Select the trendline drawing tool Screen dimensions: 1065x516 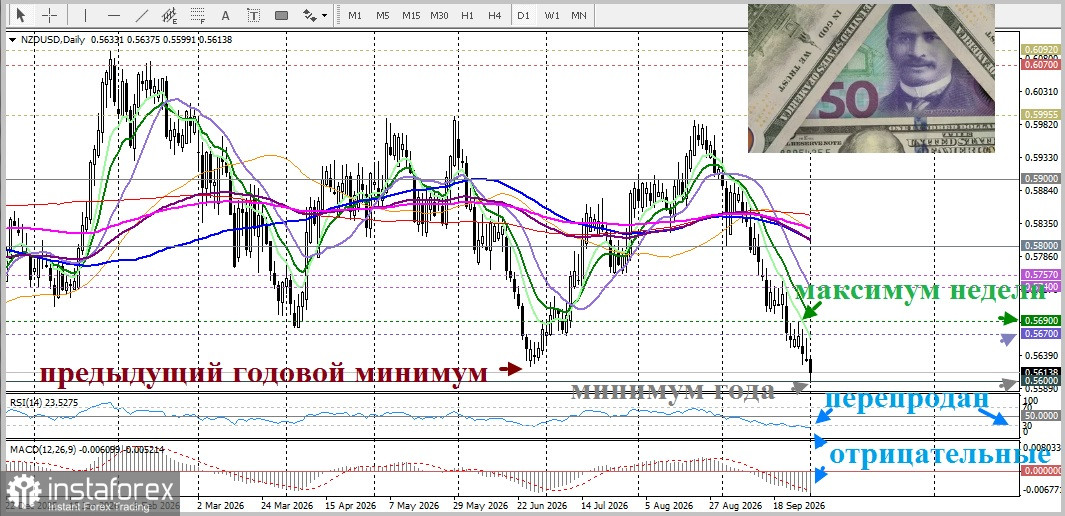pos(141,14)
